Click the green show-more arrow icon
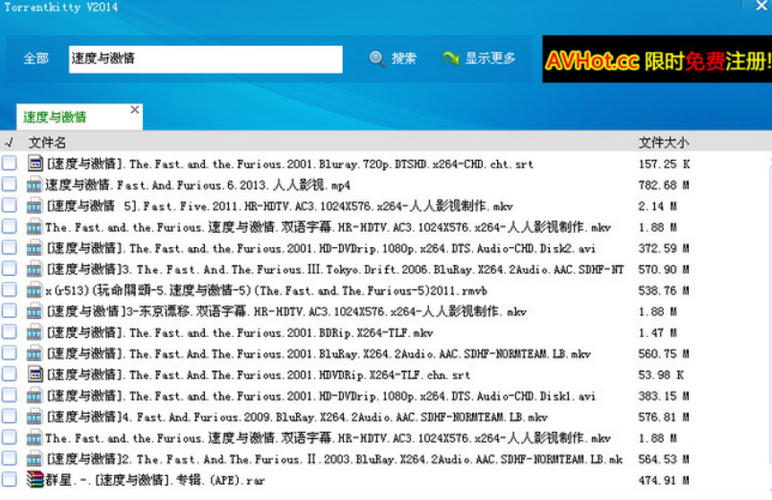This screenshot has width=772, height=500. [450, 59]
